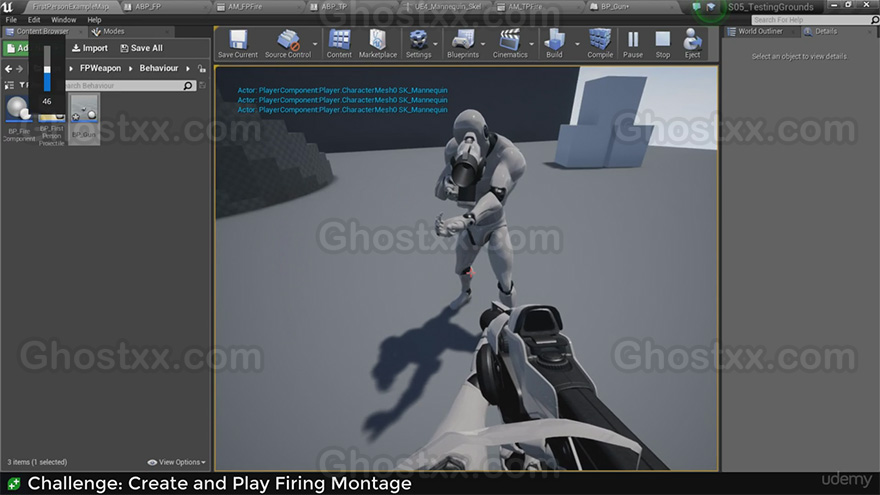
Task: Click the Save Current toolbar icon
Action: click(238, 44)
